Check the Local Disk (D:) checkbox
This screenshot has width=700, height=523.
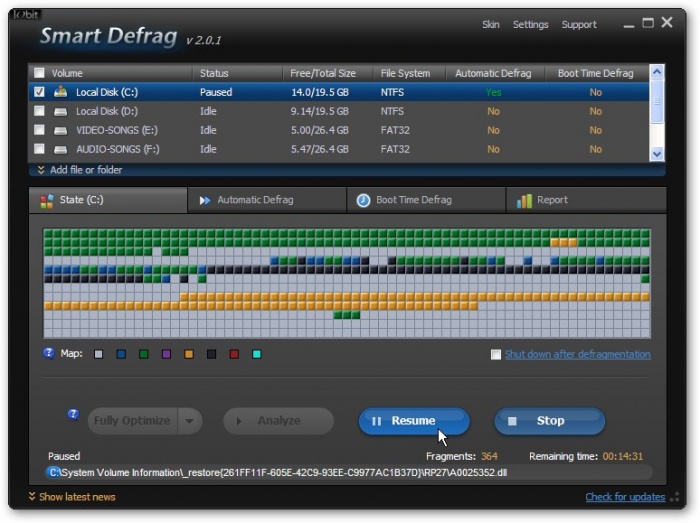coord(39,111)
